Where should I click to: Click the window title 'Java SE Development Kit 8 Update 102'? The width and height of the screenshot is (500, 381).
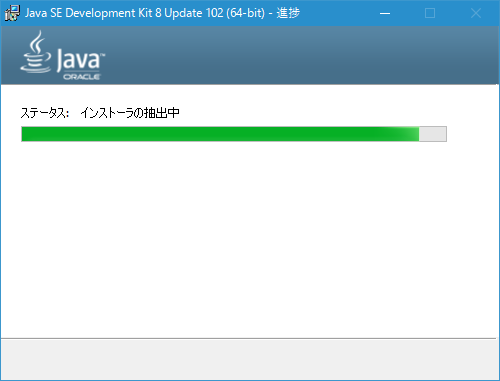(124, 13)
